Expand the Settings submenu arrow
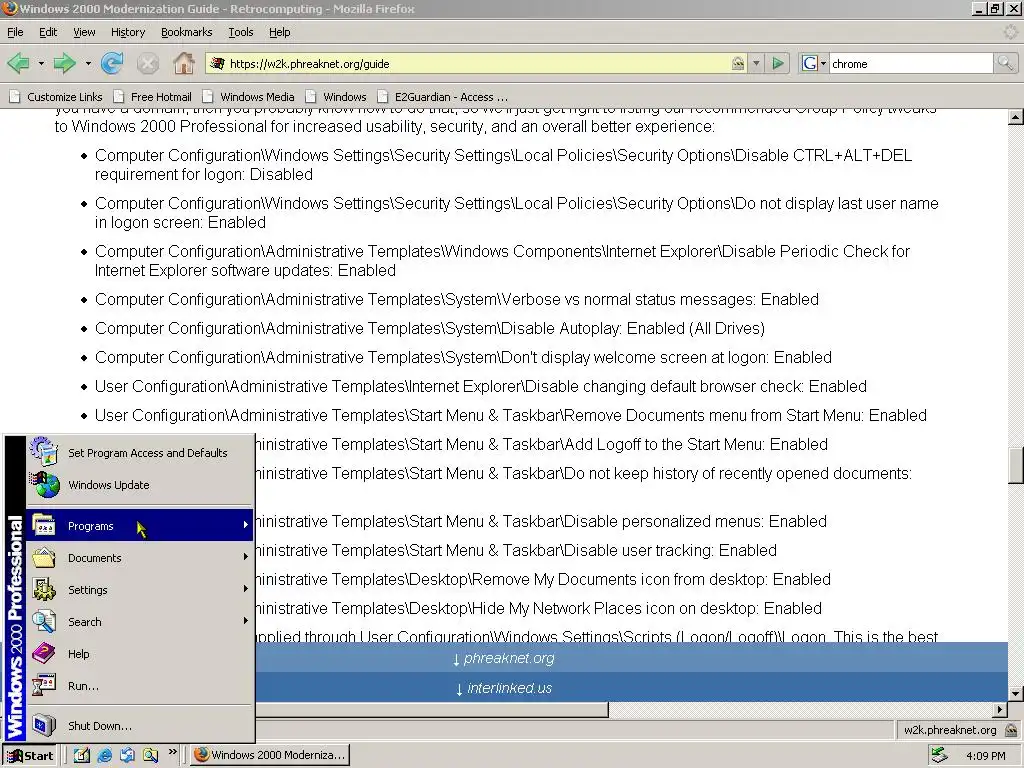The height and width of the screenshot is (768, 1024). point(246,589)
